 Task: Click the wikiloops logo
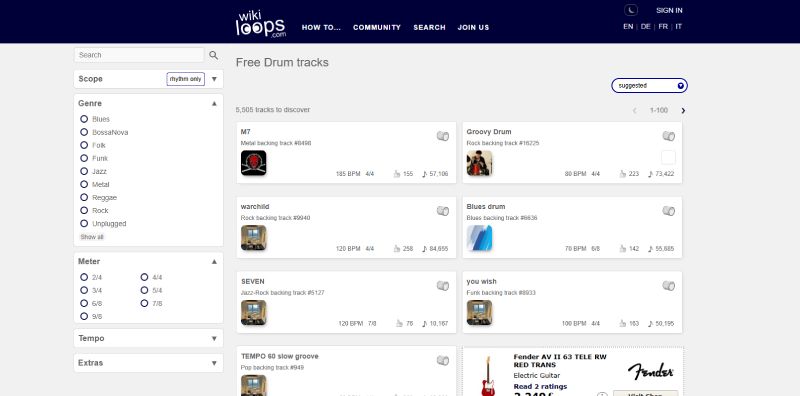pos(260,23)
